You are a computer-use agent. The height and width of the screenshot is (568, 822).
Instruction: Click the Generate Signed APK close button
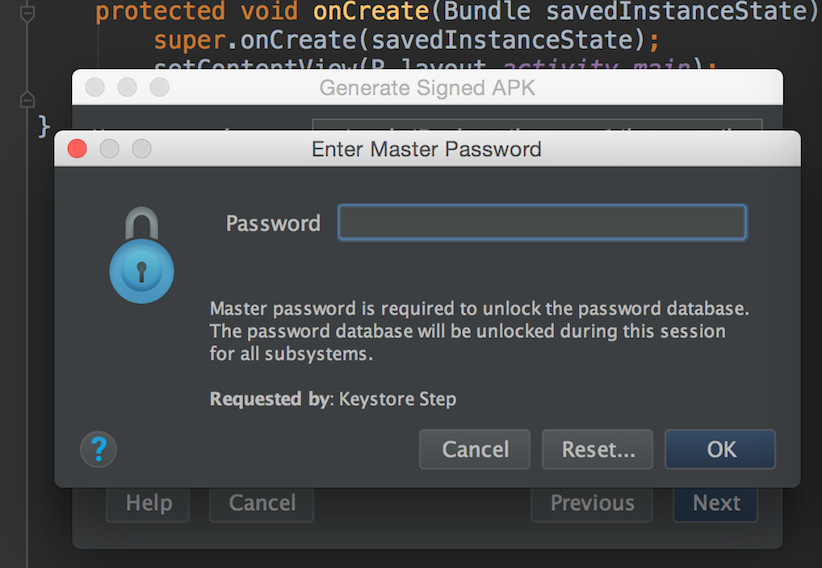pyautogui.click(x=94, y=88)
